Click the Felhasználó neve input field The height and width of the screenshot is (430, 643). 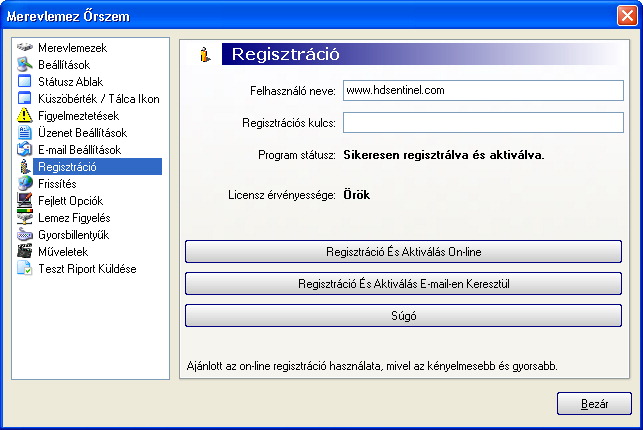pyautogui.click(x=483, y=90)
